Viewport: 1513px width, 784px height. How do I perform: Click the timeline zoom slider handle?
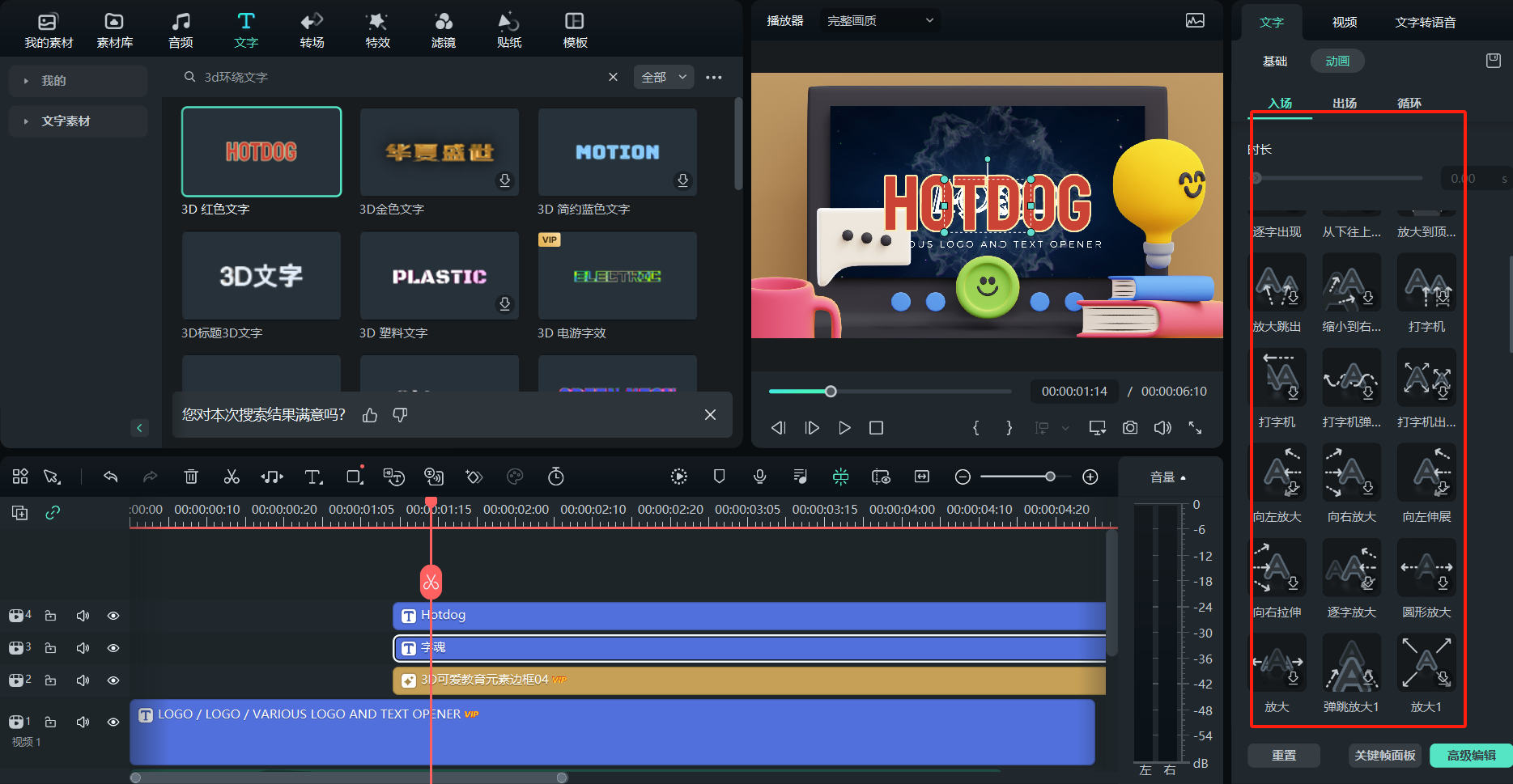coord(1050,477)
